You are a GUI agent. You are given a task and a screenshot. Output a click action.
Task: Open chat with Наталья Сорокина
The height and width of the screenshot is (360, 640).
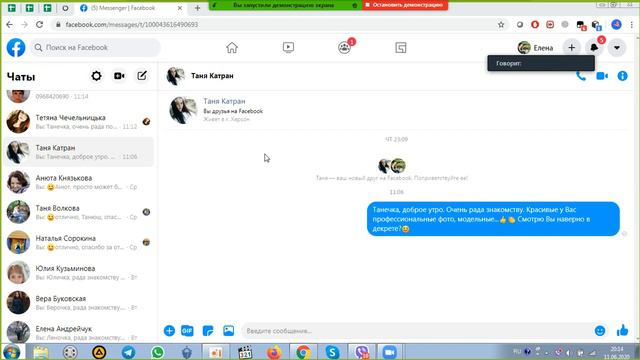coord(78,242)
